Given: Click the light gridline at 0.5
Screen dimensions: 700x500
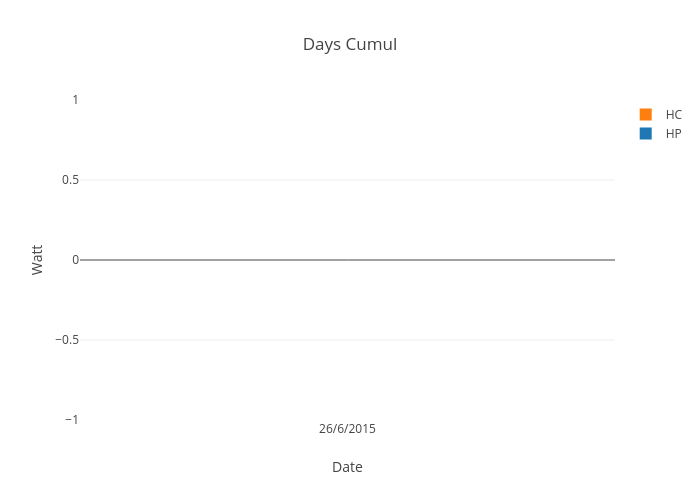Looking at the screenshot, I should click(x=347, y=180).
